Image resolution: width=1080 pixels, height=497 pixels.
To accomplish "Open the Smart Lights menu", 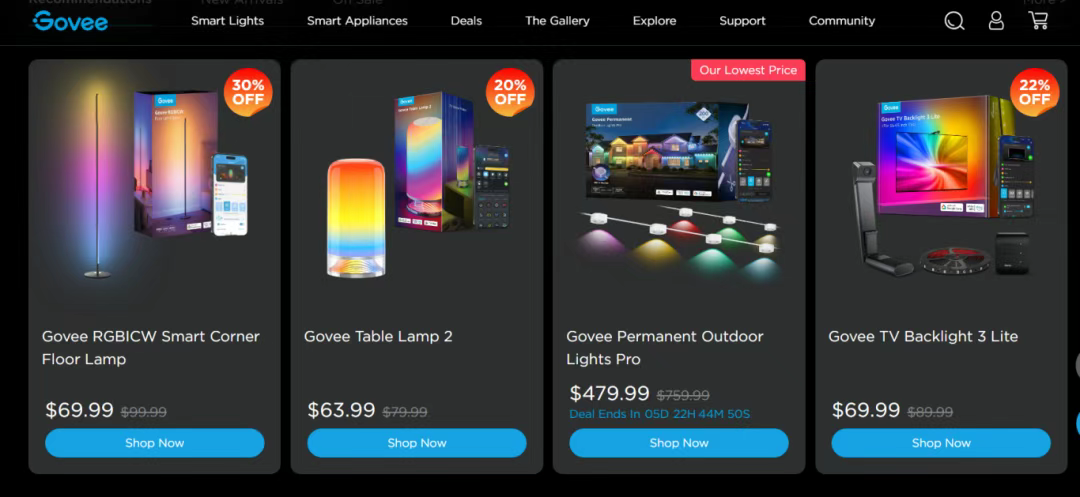I will [227, 21].
